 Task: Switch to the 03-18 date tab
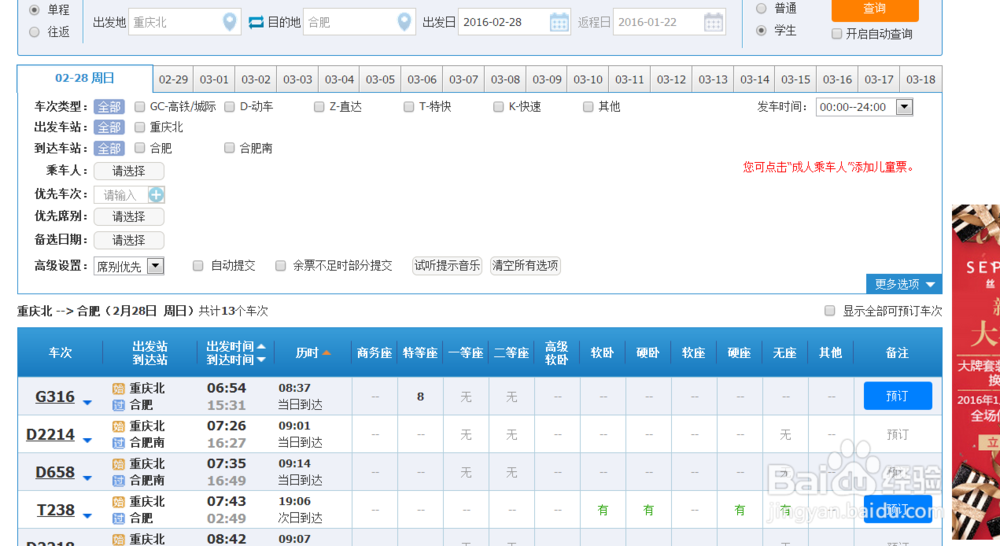click(921, 80)
